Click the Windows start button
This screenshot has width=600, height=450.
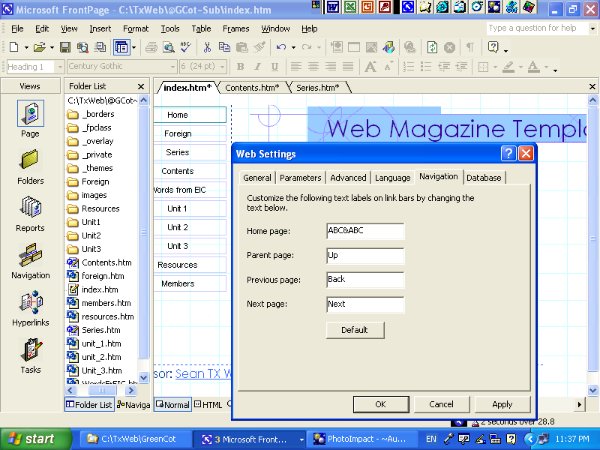(x=36, y=439)
